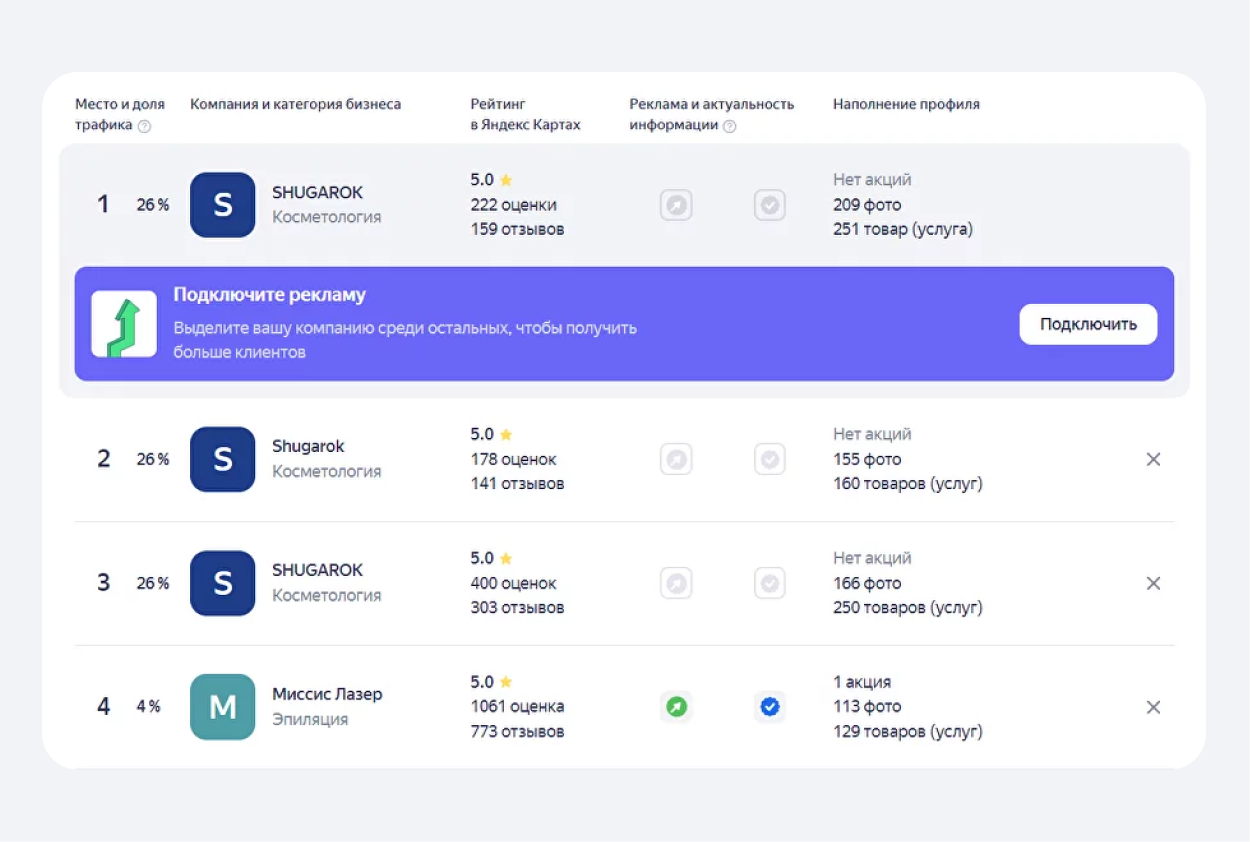Click "303 отзывов" text
Screen dimensions: 1250x842
point(517,607)
